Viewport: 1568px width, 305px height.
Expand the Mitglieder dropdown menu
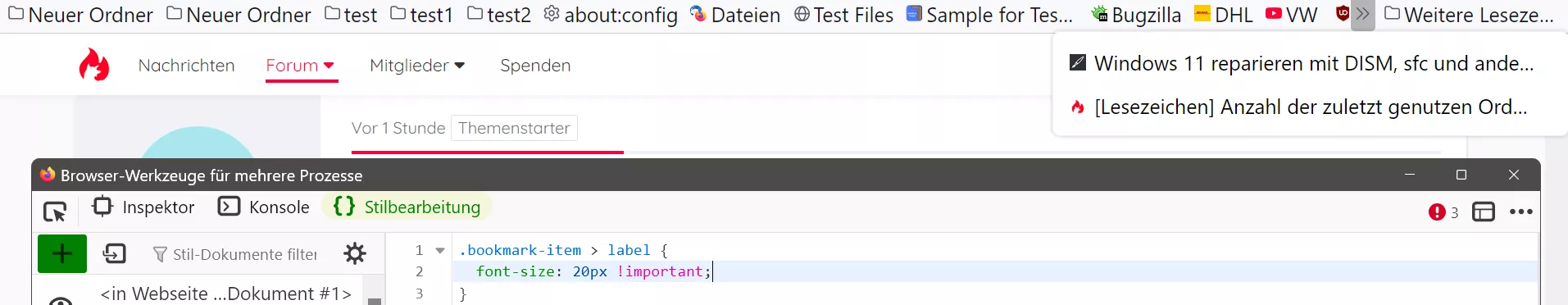pyautogui.click(x=417, y=66)
